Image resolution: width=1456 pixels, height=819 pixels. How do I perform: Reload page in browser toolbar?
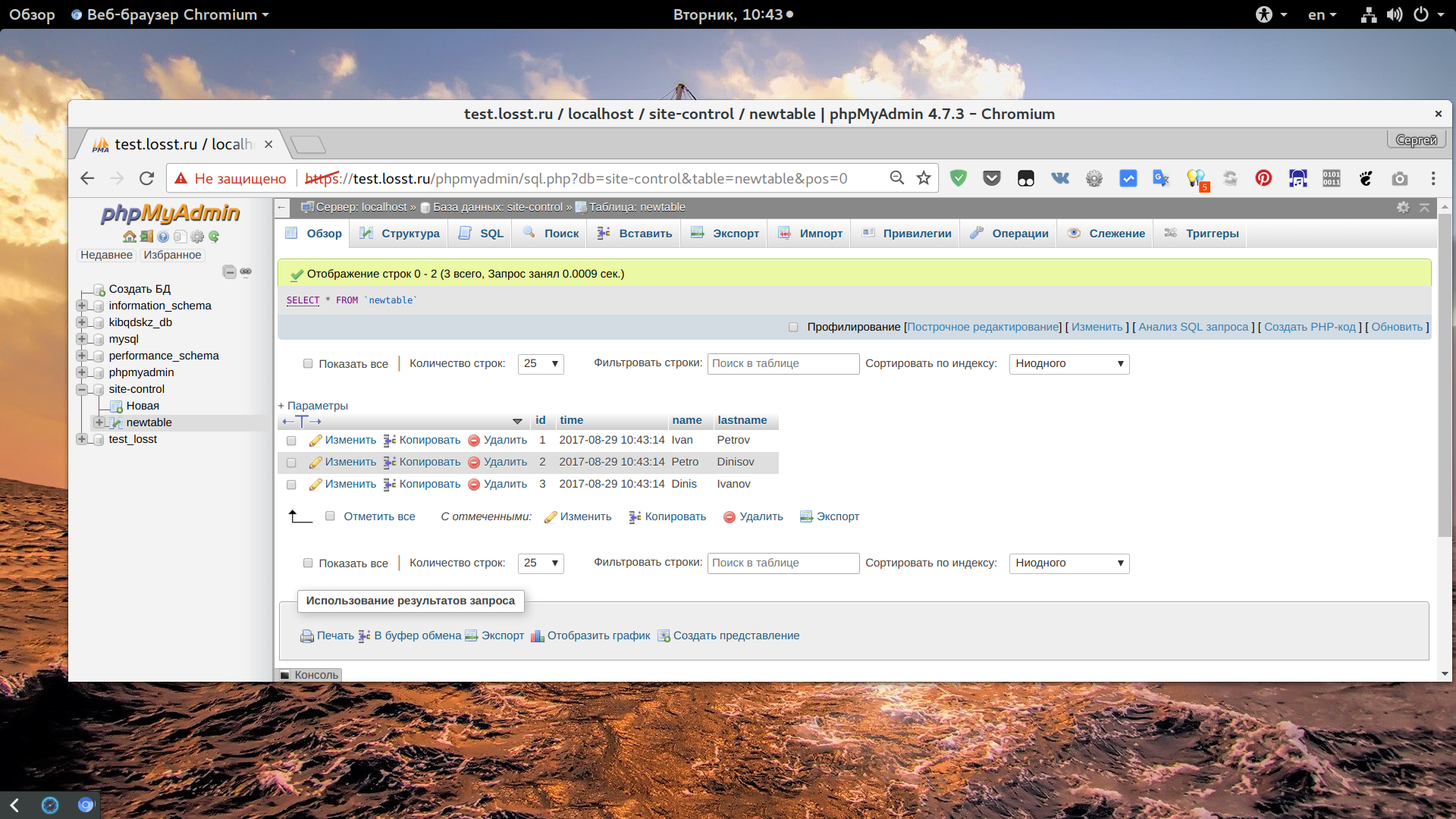point(146,178)
